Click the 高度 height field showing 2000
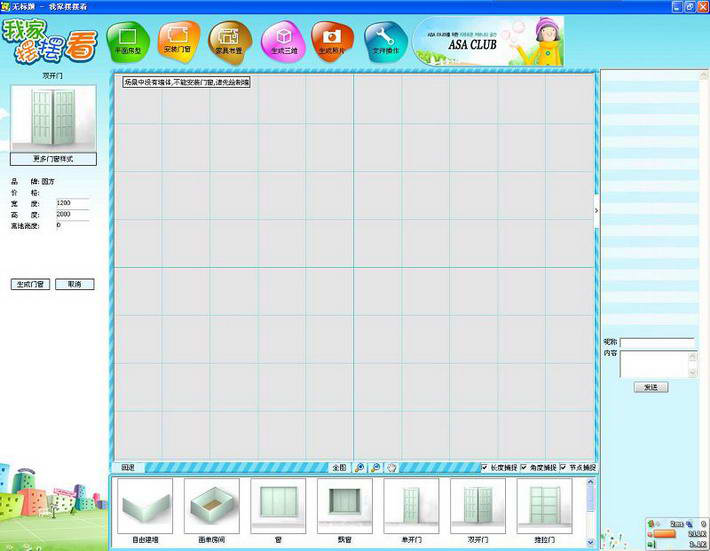This screenshot has width=710, height=551. tap(72, 215)
